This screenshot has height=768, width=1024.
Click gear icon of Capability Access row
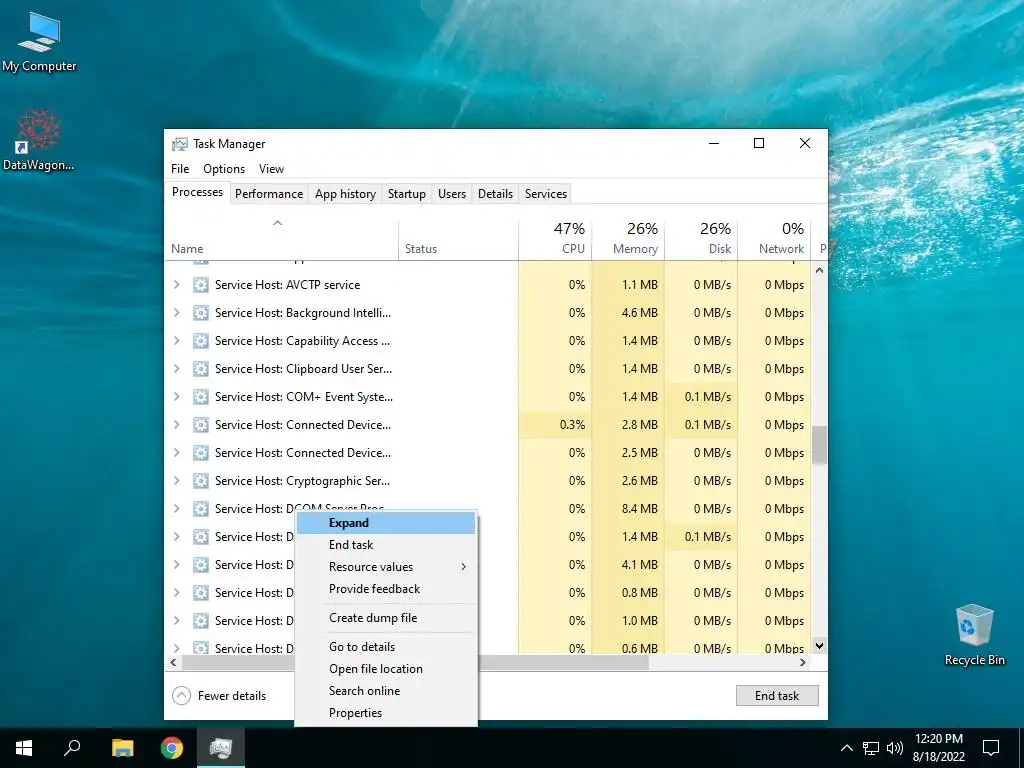(x=200, y=341)
